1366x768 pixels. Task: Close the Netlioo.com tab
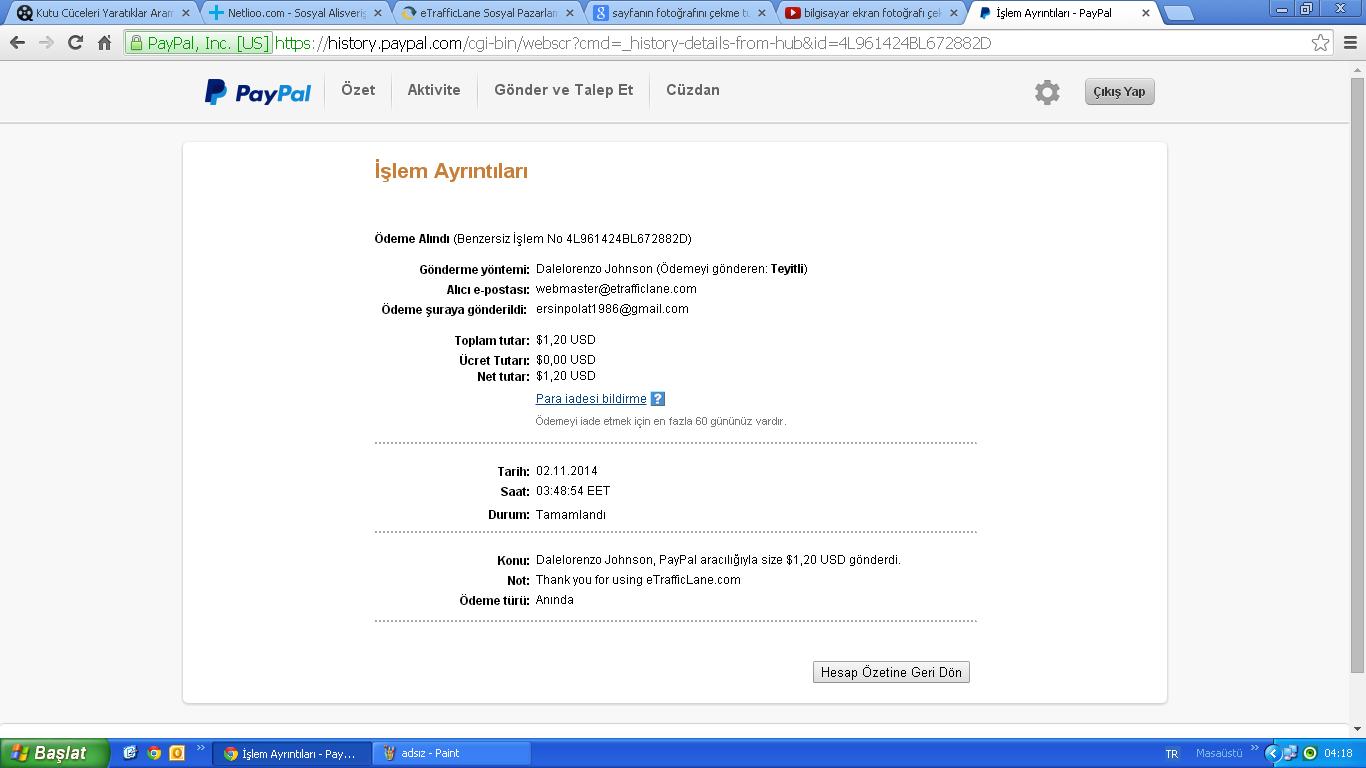click(x=378, y=13)
